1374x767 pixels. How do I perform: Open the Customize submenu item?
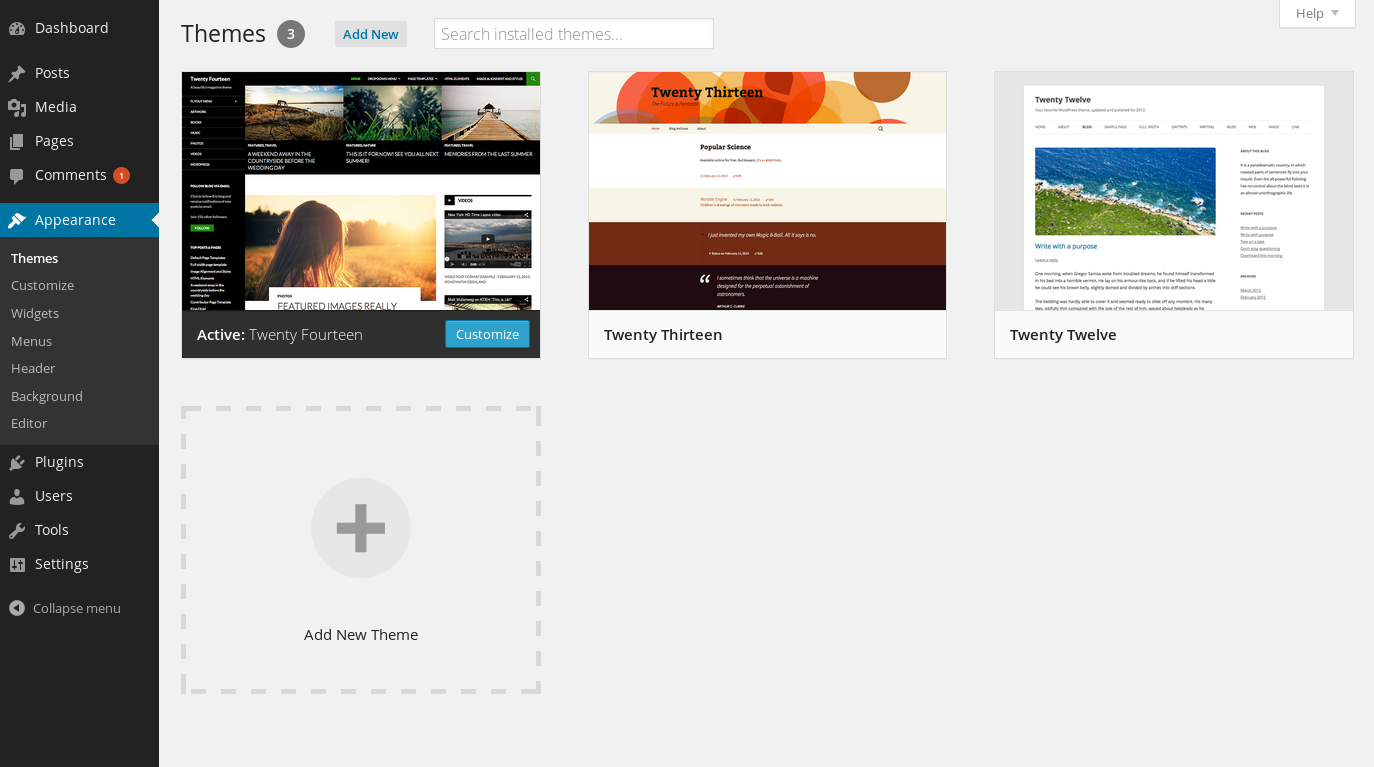pos(43,286)
